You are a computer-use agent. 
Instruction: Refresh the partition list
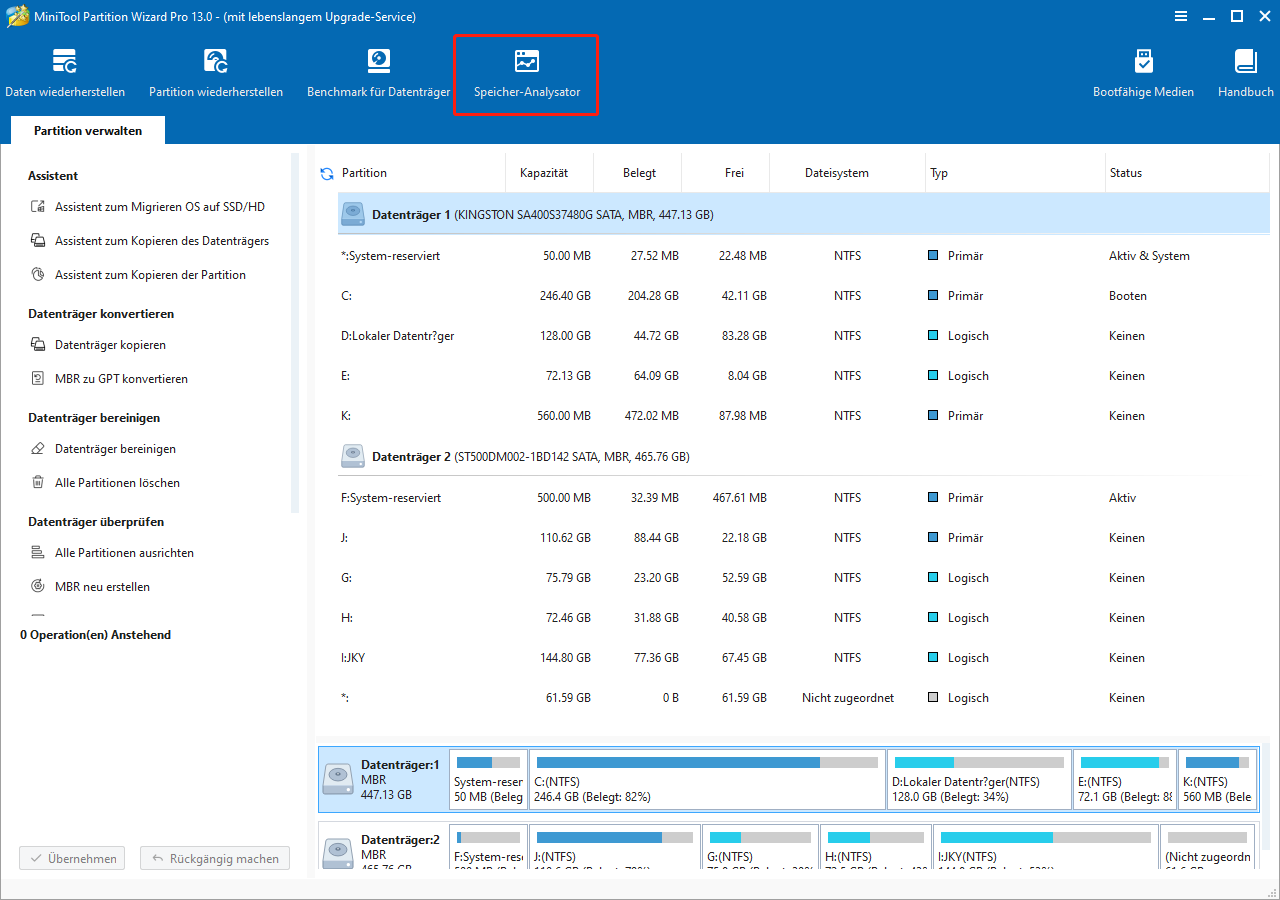point(326,172)
